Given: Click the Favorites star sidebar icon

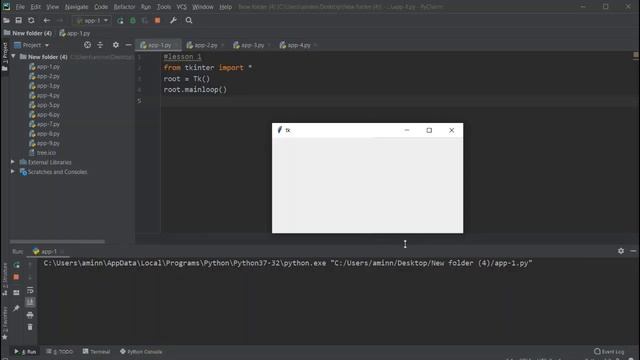Looking at the screenshot, I should [4, 337].
